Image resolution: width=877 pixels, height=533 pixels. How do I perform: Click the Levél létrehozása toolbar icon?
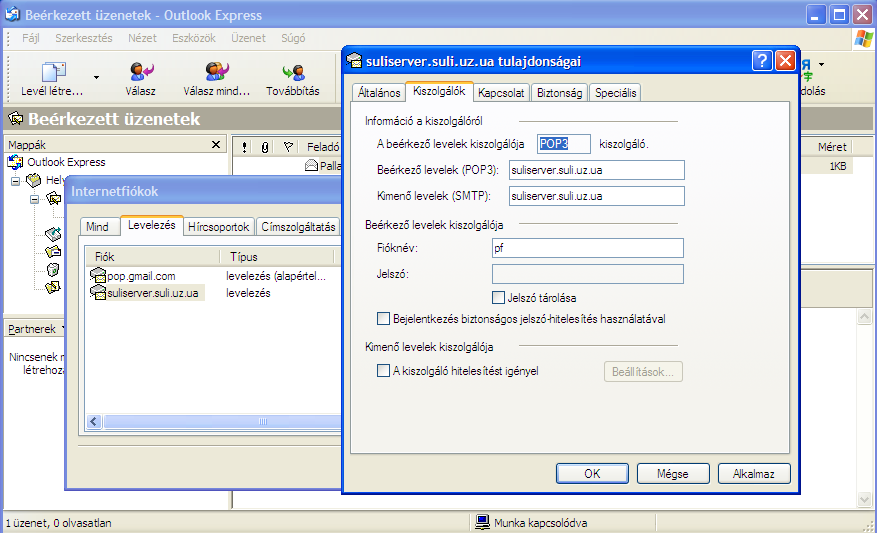52,72
